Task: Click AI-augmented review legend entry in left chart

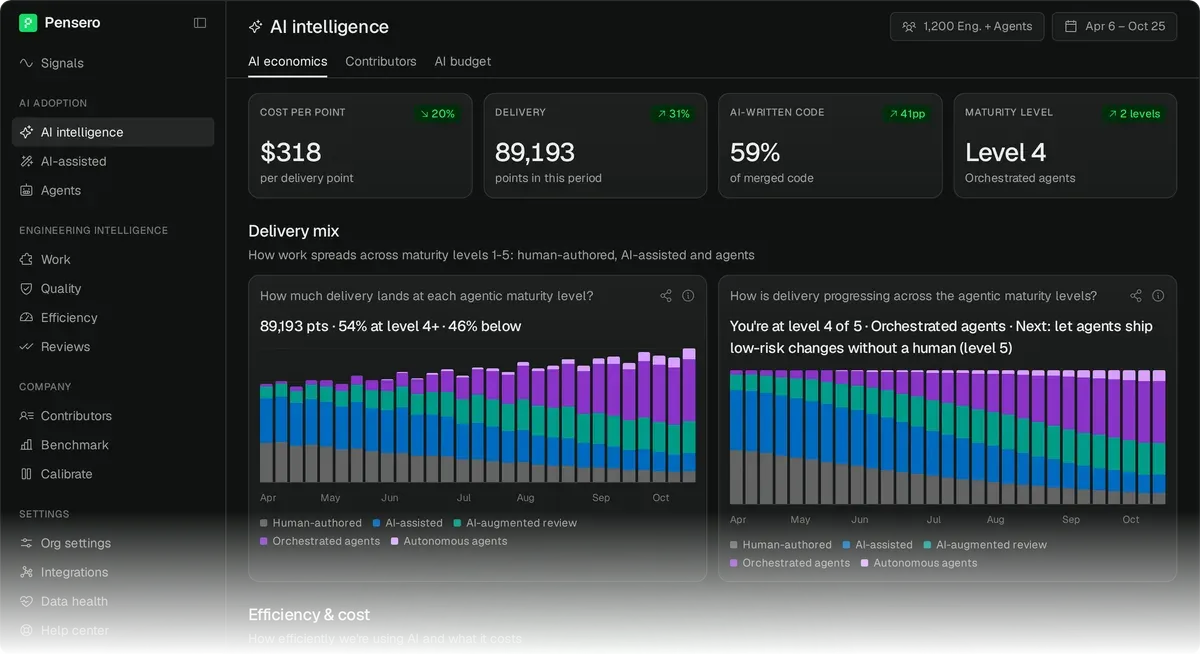Action: 515,523
